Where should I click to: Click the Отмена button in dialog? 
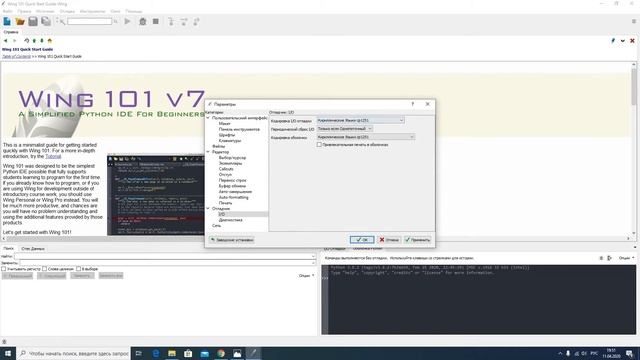coord(389,240)
